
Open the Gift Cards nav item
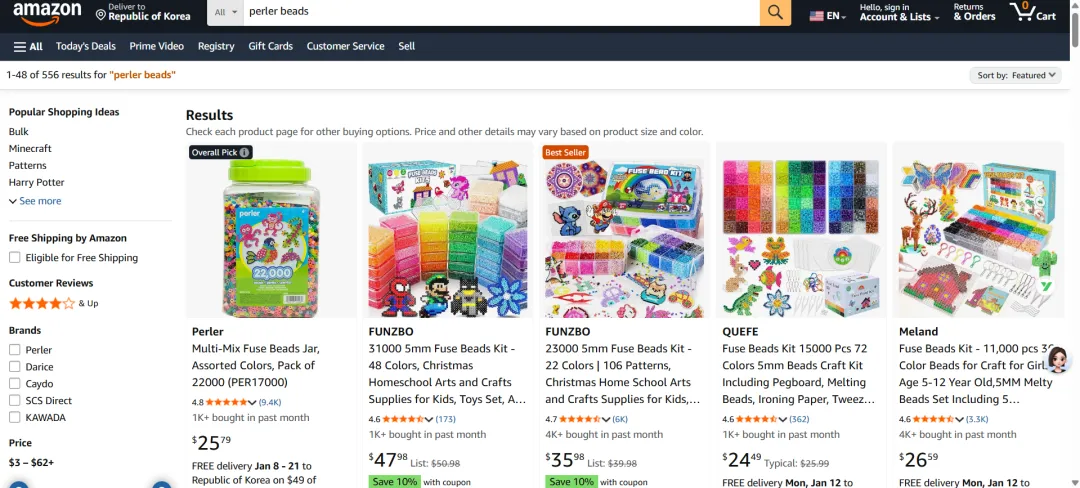pyautogui.click(x=271, y=46)
